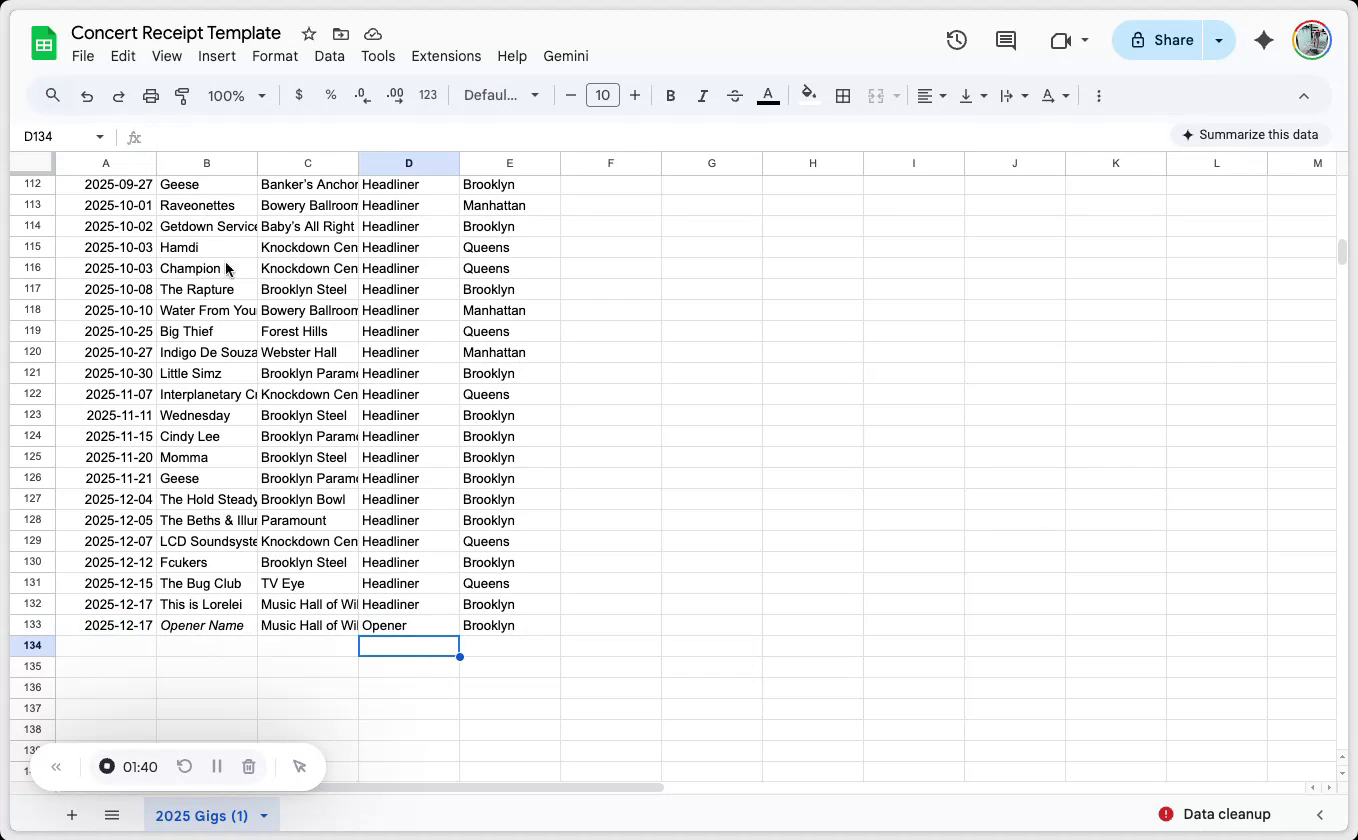Viewport: 1358px width, 840px height.
Task: Activate the paint format roller
Action: click(x=182, y=96)
